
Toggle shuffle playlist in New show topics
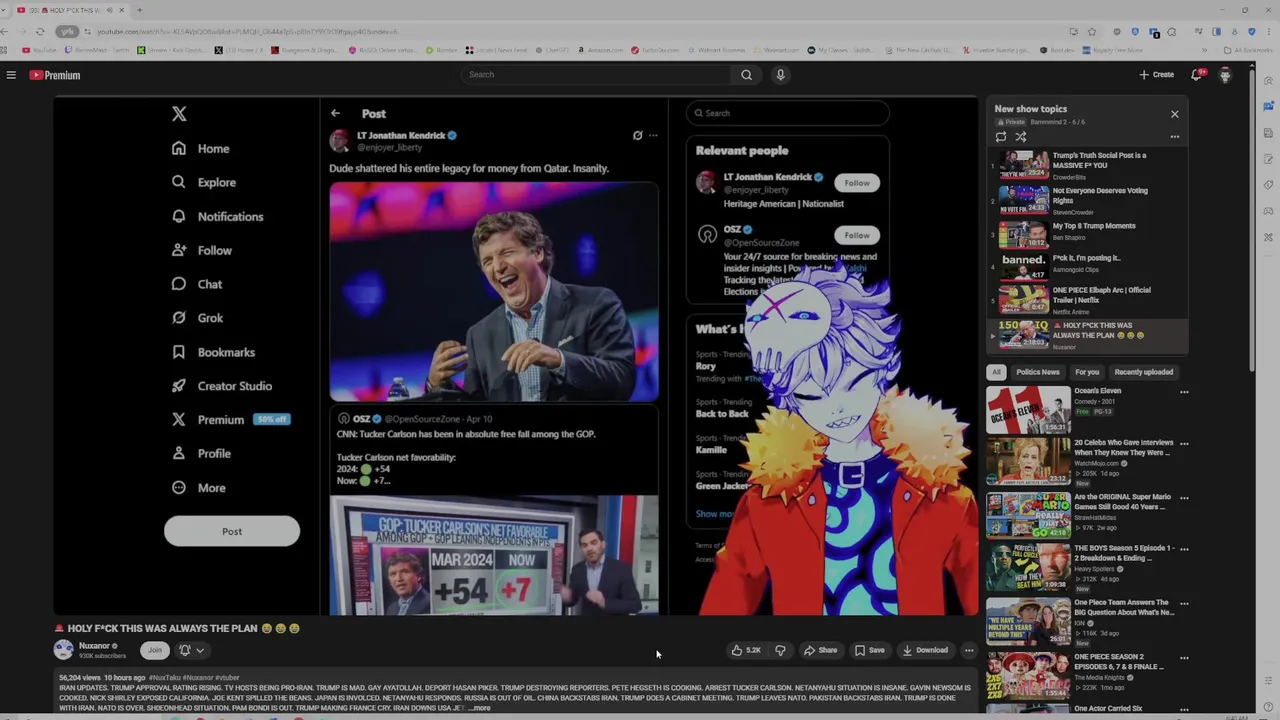1021,137
